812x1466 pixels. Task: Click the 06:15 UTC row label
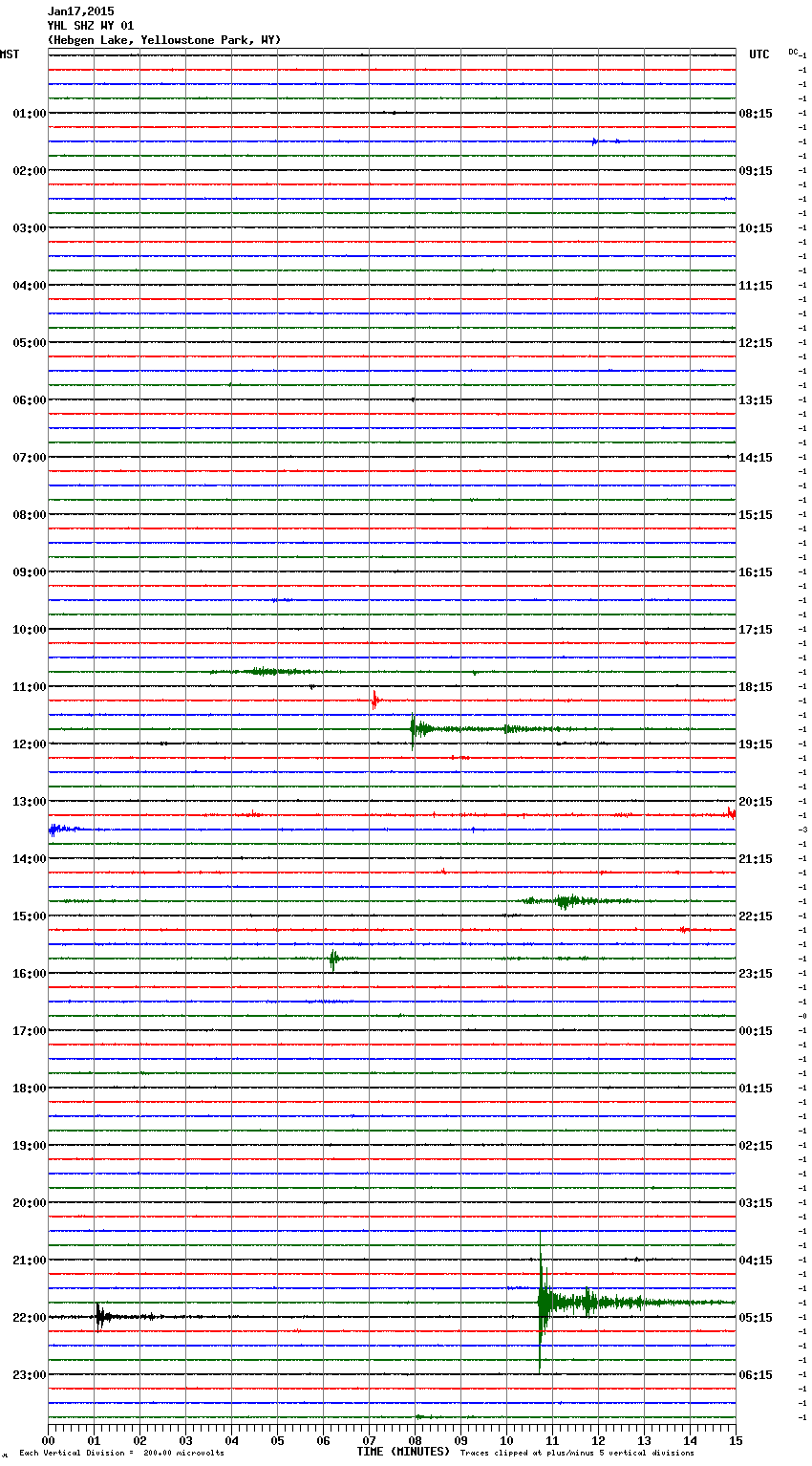[x=756, y=1375]
